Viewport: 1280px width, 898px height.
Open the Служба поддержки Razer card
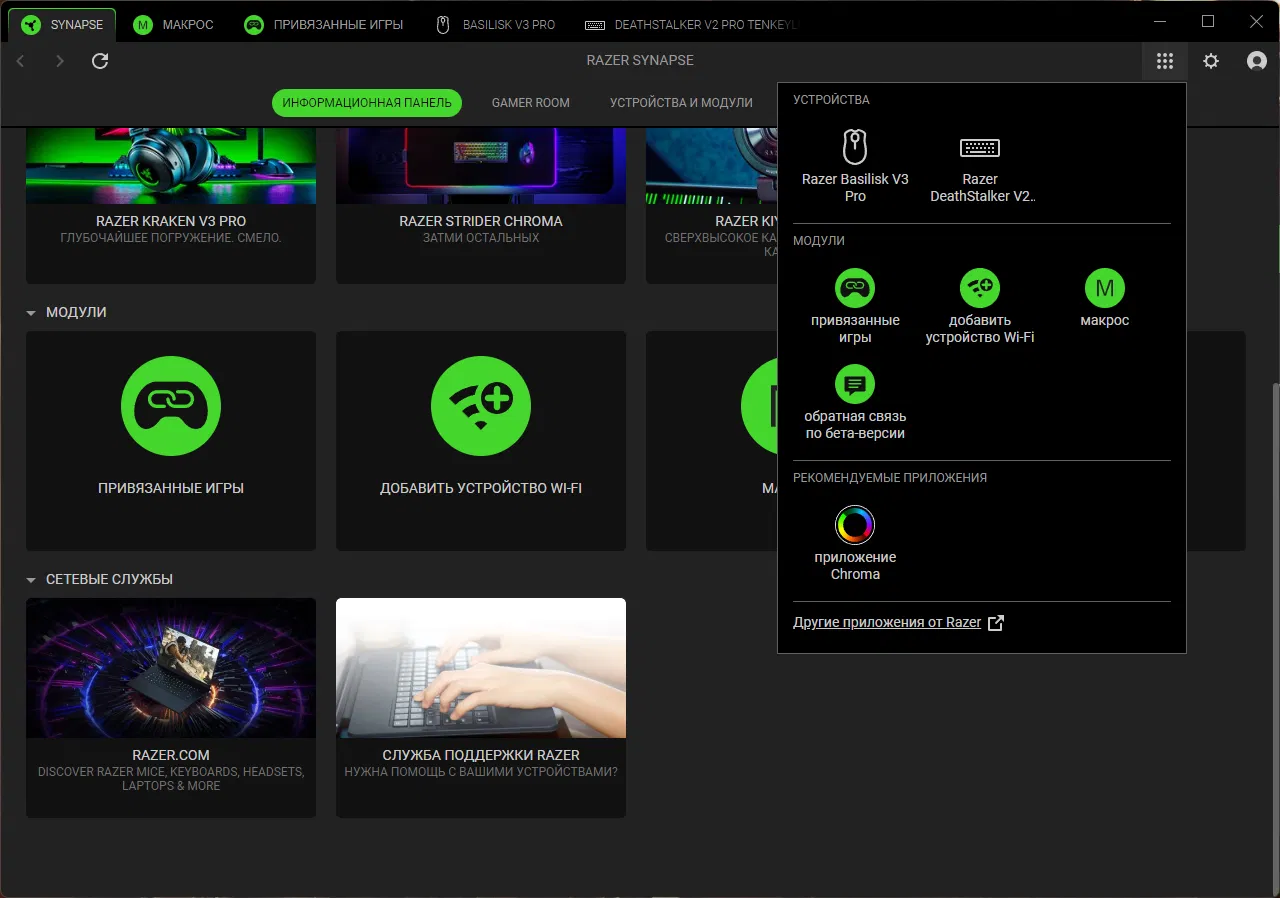coord(481,708)
